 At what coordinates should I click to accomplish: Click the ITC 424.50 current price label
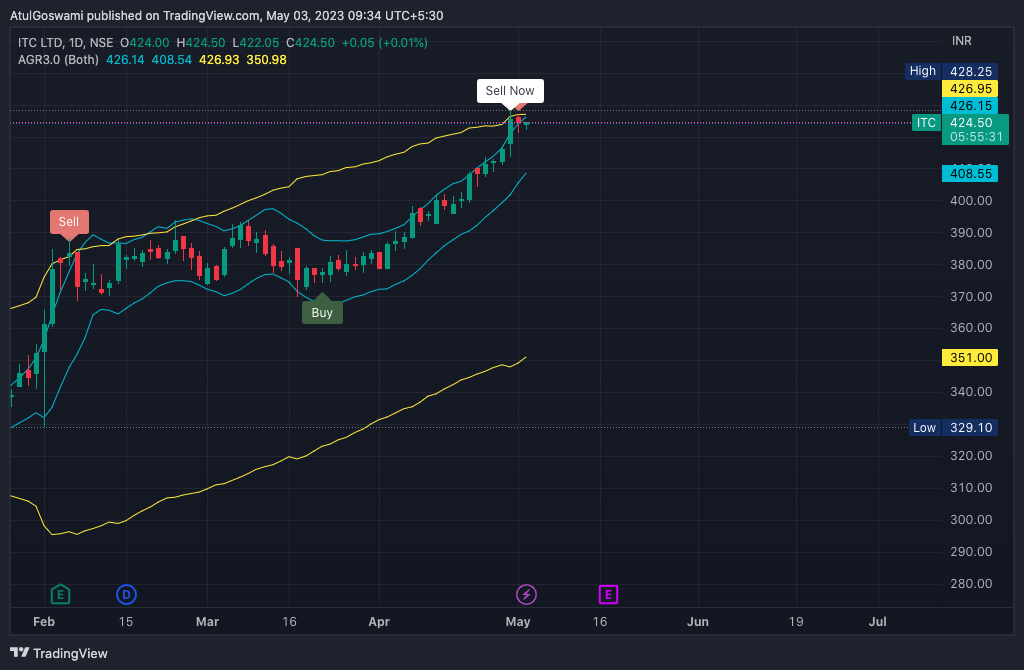[x=960, y=123]
